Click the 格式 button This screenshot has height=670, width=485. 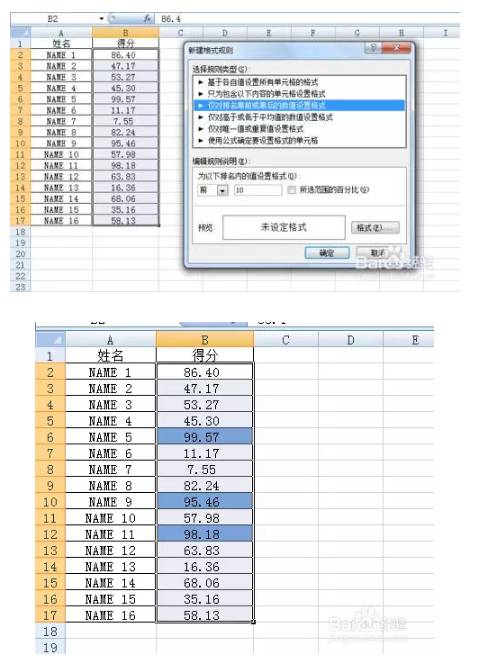tap(375, 227)
